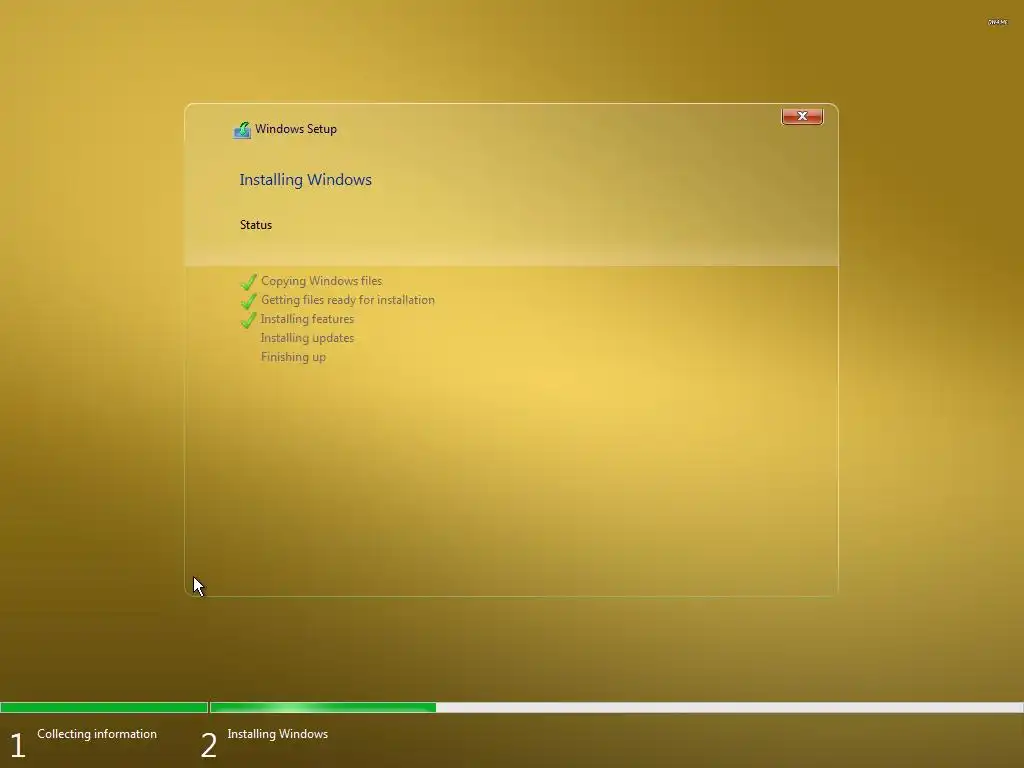Click the Windows Setup title icon

[242, 130]
